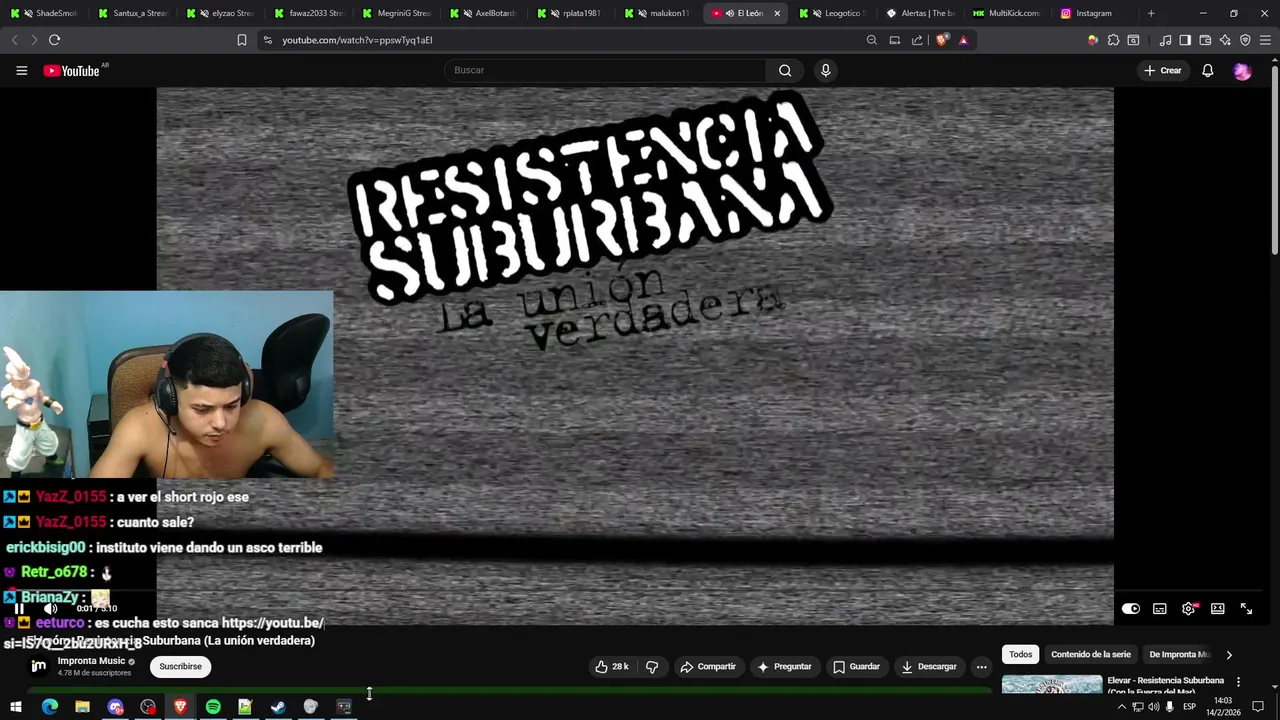Open Leo AI sparkle icon in toolbar
This screenshot has width=1280, height=720.
click(x=1225, y=40)
